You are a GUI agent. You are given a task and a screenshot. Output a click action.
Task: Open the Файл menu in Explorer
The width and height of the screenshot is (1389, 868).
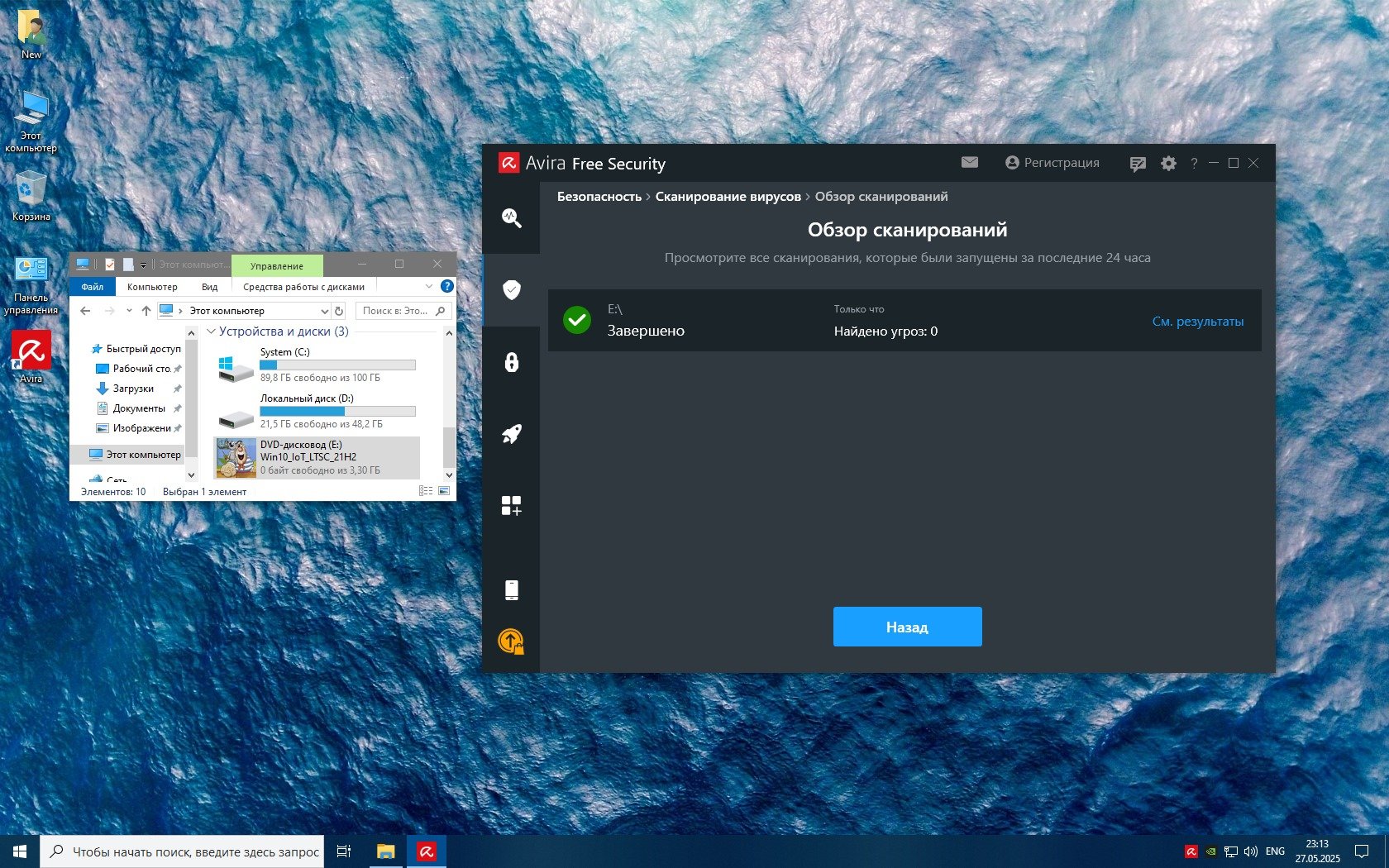[x=92, y=287]
